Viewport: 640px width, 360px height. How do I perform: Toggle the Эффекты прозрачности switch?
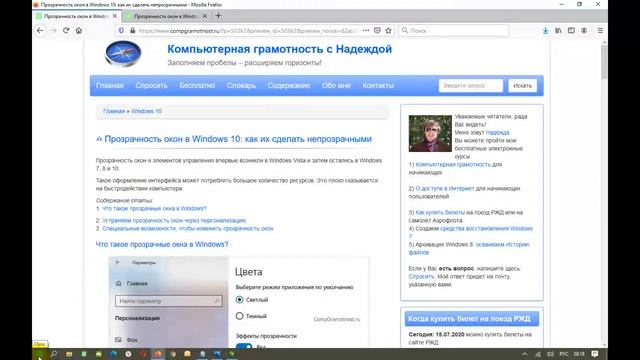pos(244,346)
